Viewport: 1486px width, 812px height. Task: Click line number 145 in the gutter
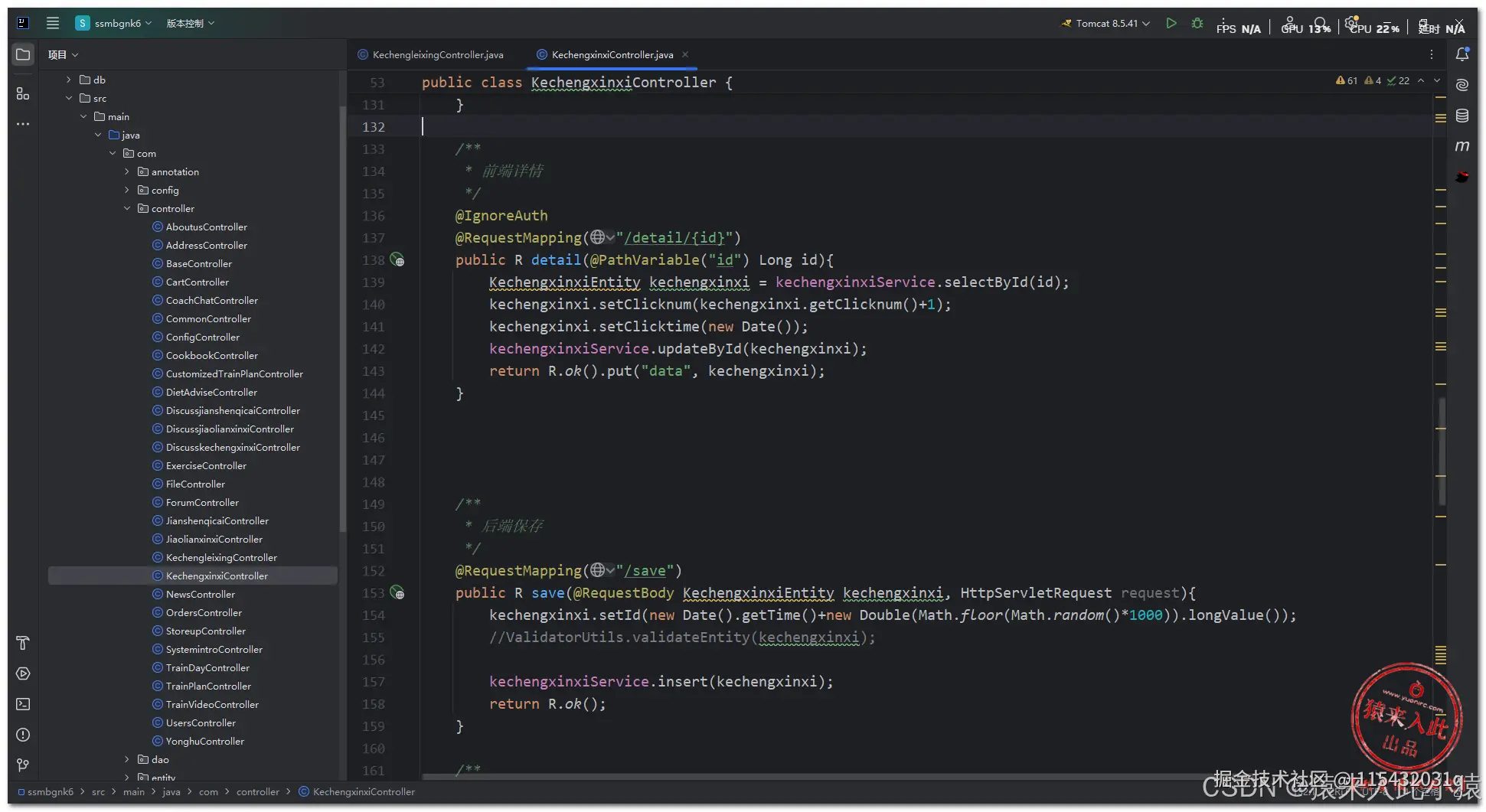pos(374,415)
